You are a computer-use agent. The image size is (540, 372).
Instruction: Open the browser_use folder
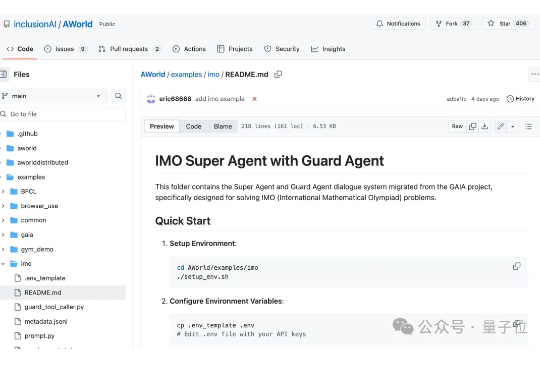click(39, 206)
